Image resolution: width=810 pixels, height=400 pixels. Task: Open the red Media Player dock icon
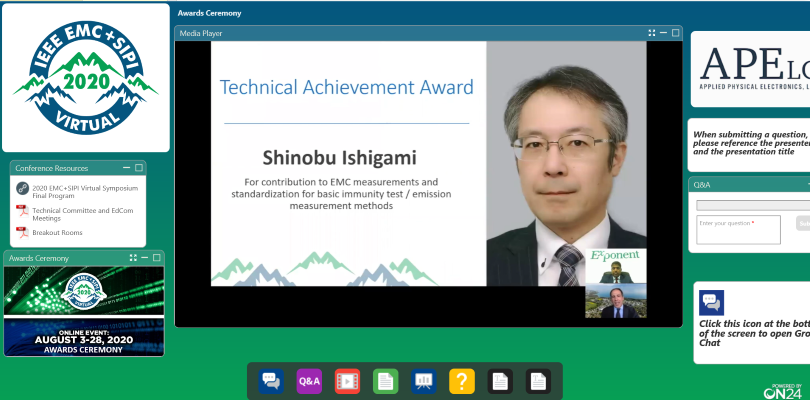point(347,381)
